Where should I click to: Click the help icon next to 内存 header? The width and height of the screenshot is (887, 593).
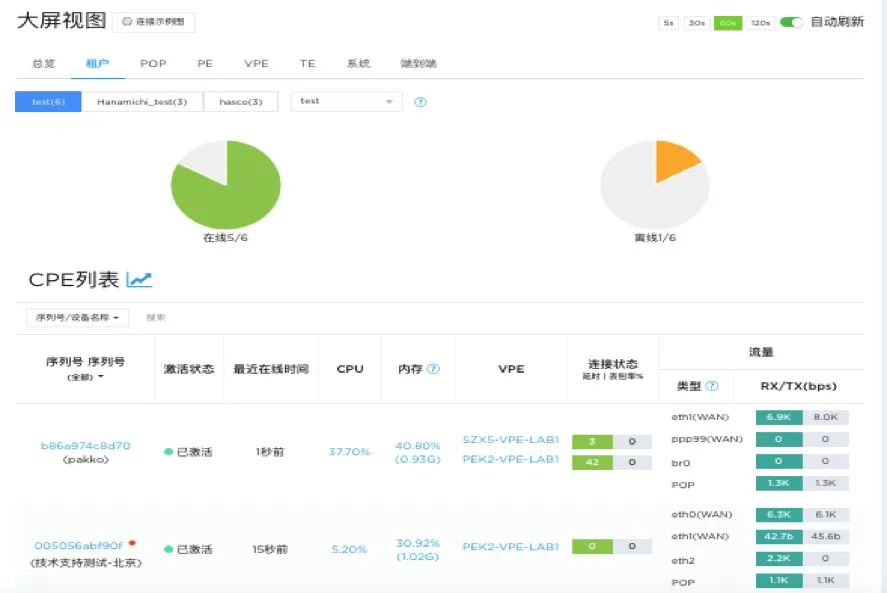coord(433,369)
